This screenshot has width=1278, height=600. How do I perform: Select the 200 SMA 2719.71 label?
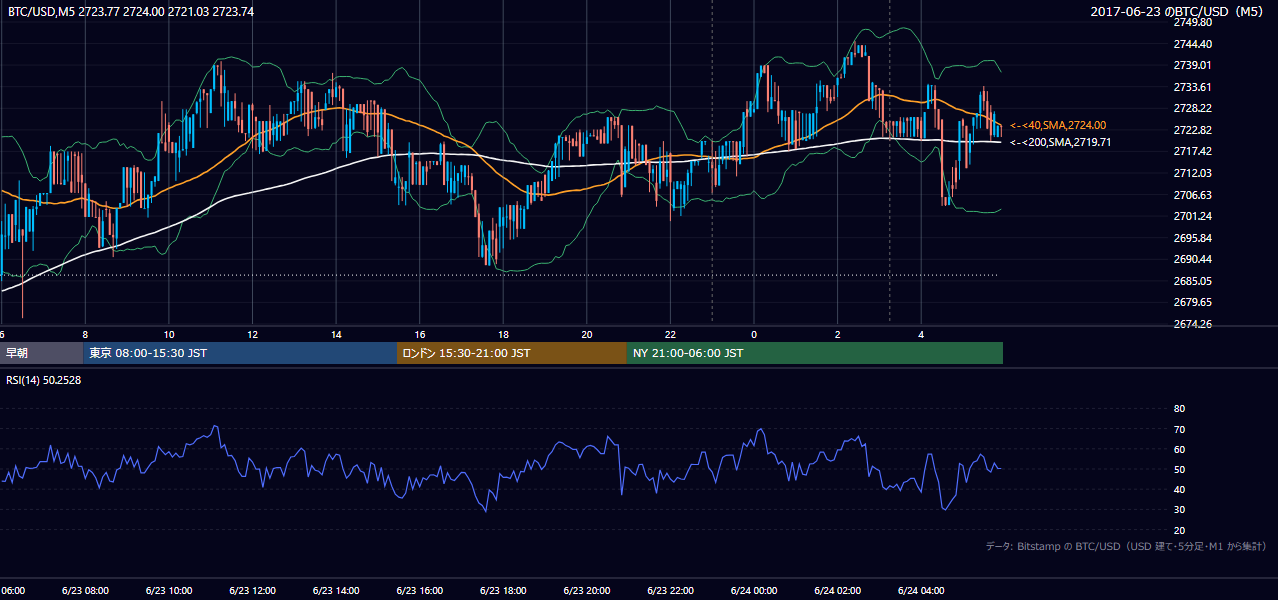pos(1061,142)
